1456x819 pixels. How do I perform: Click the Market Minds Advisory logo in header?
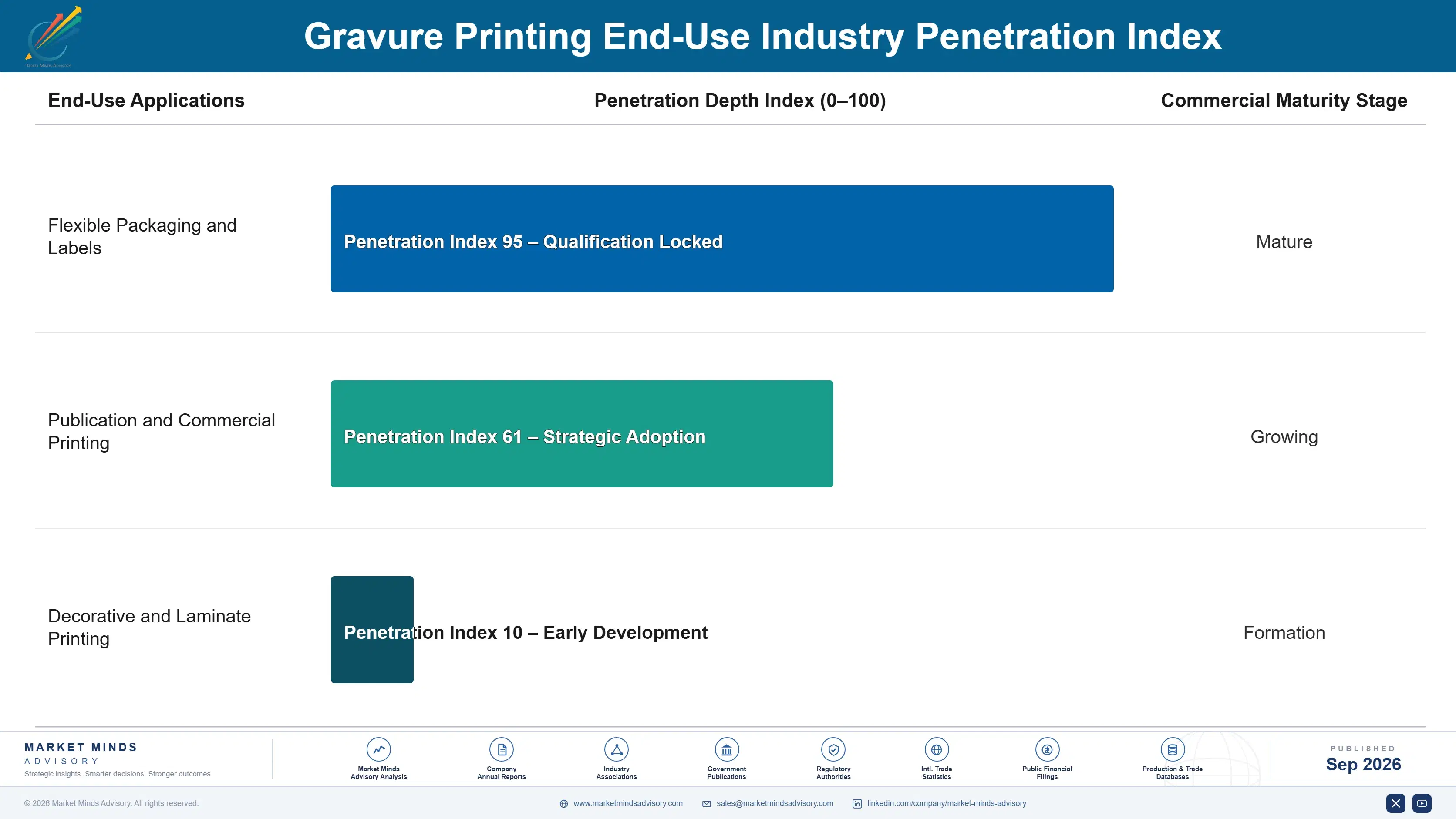click(x=54, y=37)
